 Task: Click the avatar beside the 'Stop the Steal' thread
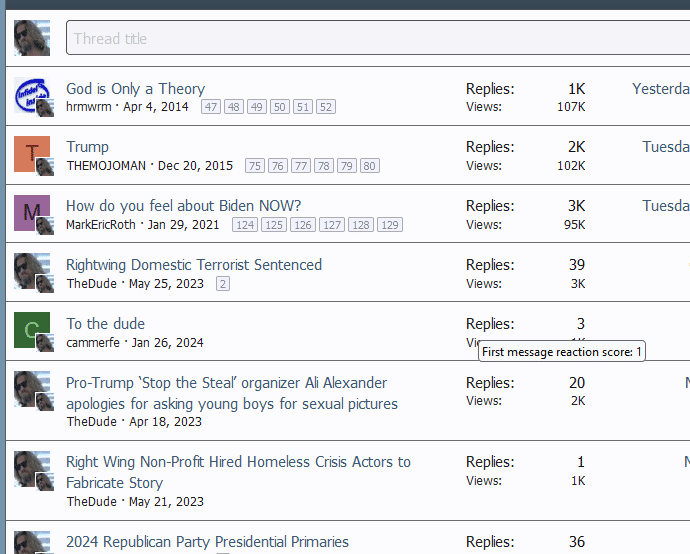tap(31, 389)
